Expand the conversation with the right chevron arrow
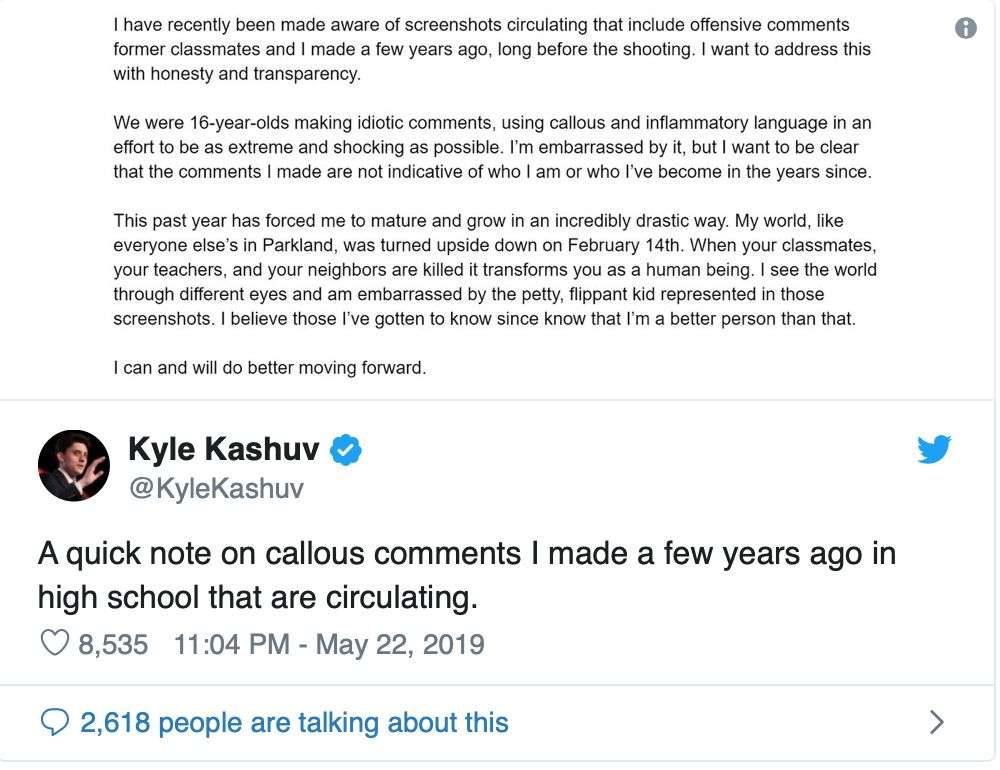Screen dimensions: 1000x770 936,722
